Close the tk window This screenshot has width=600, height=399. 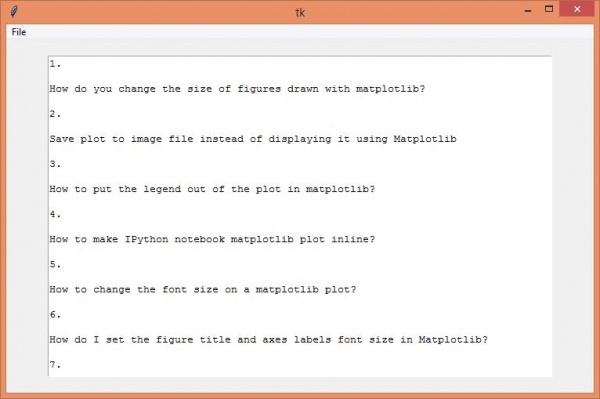tap(577, 9)
